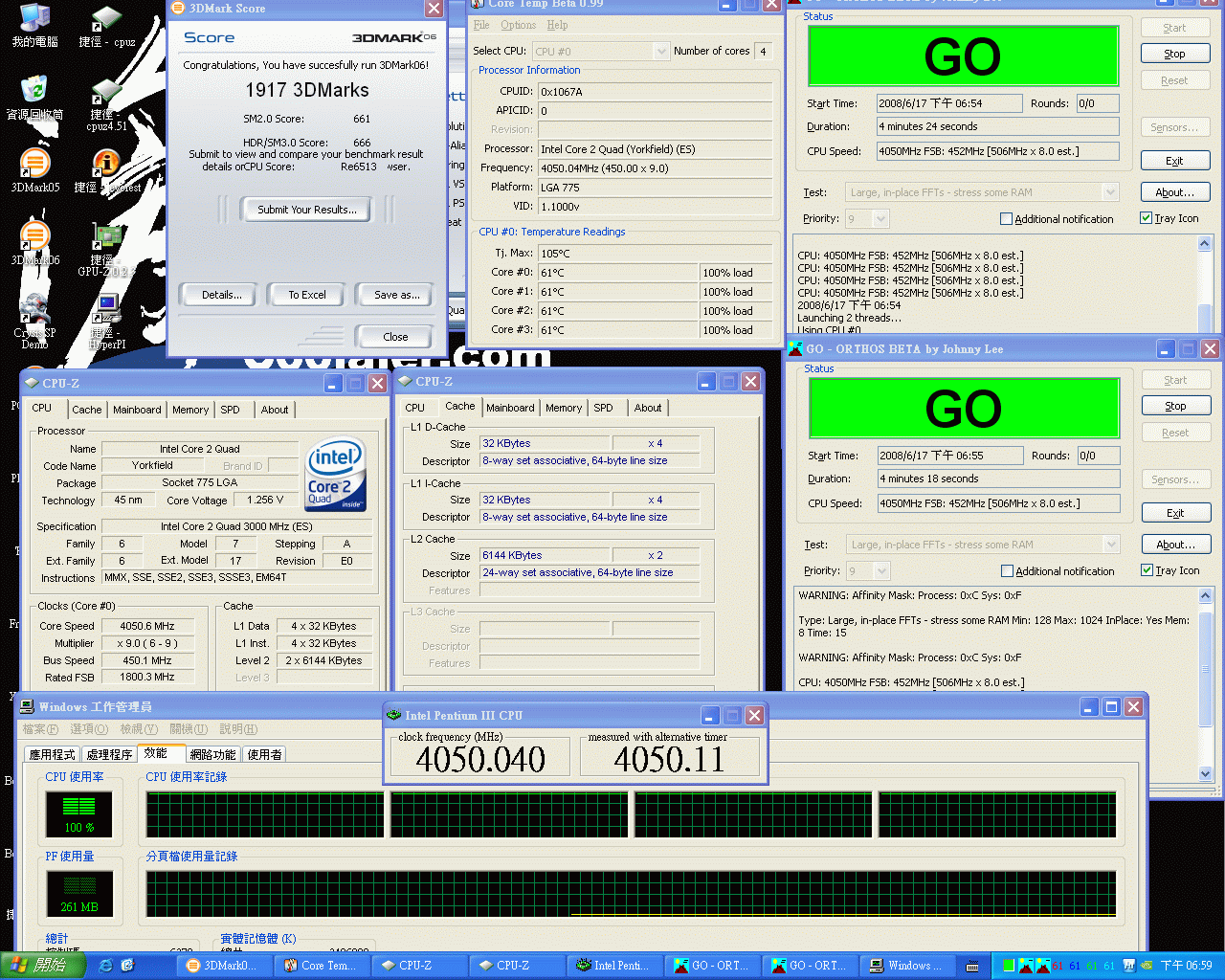Open Priority dropdown in lower ORTHOS window
This screenshot has width=1225, height=980.
pyautogui.click(x=881, y=571)
